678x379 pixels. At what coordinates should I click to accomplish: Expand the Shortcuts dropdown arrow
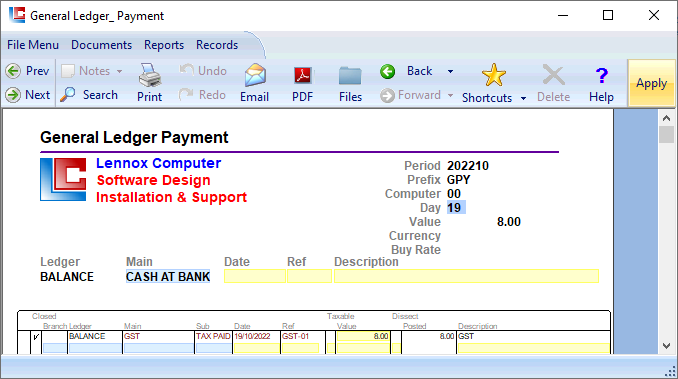click(523, 98)
